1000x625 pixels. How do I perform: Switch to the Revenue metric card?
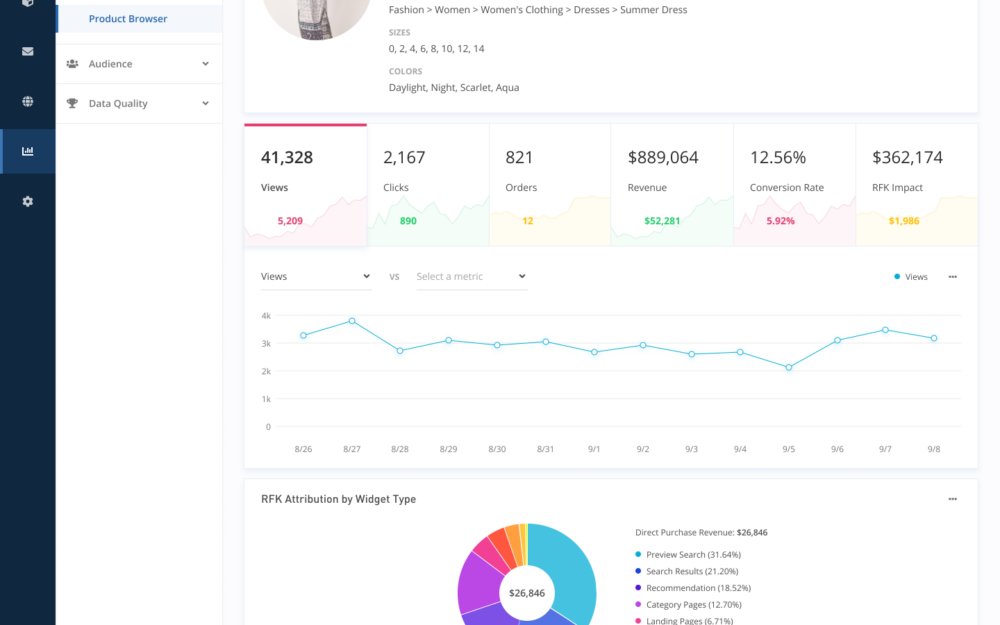point(672,185)
